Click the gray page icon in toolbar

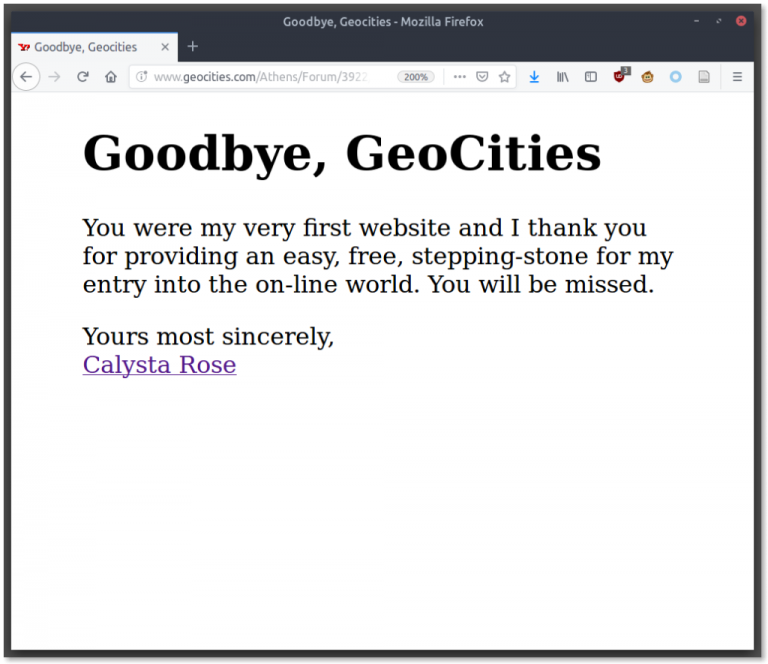704,77
